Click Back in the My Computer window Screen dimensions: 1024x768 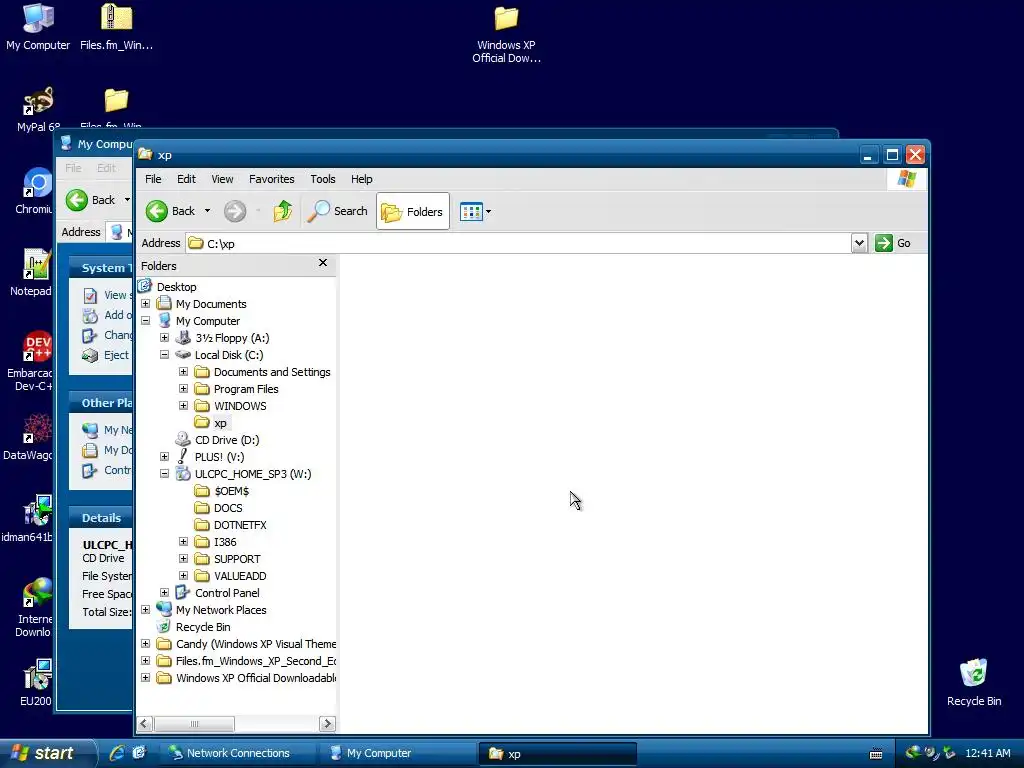[x=91, y=200]
